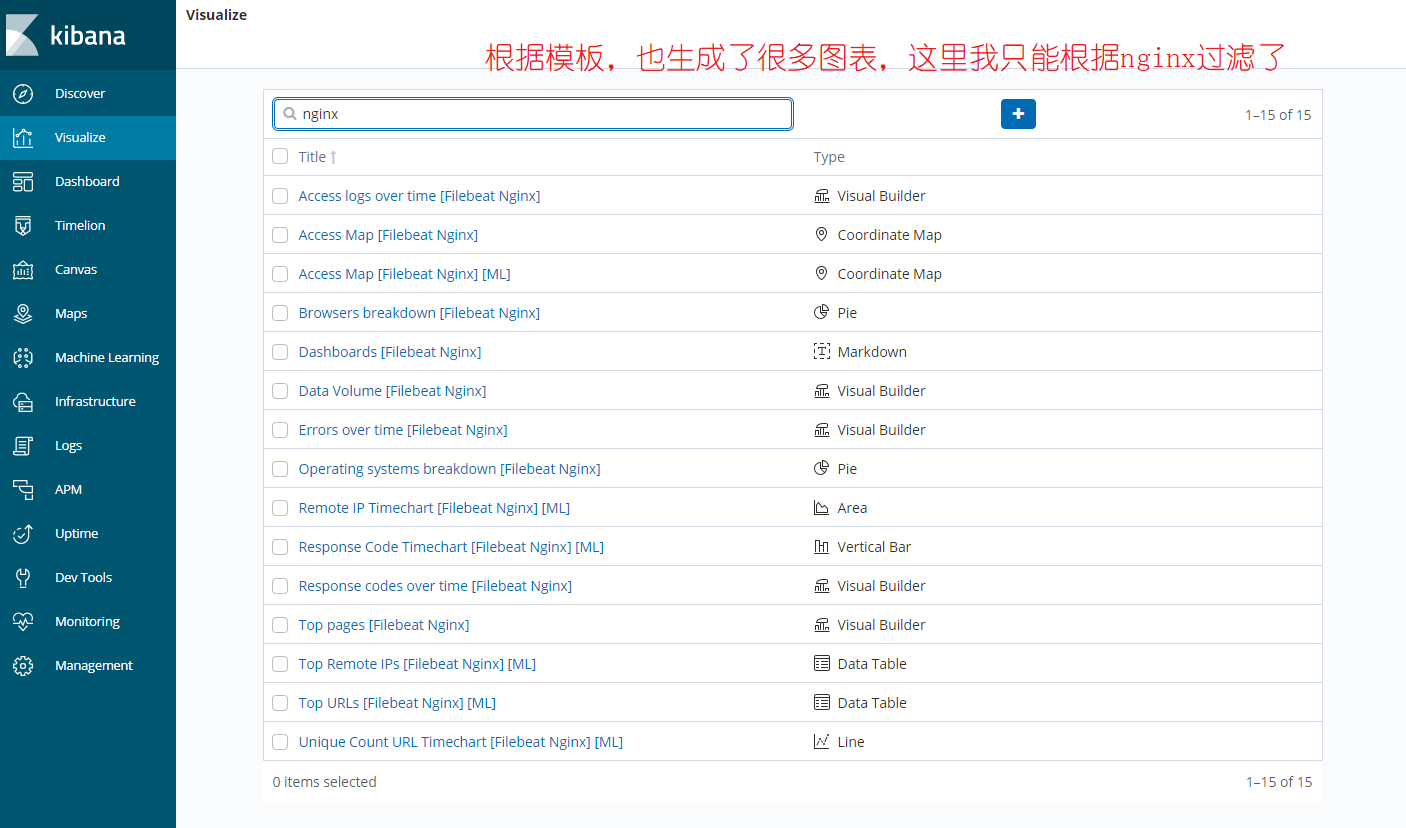Toggle the select-all checkbox beside Title
Viewport: 1406px width, 828px height.
[x=280, y=156]
